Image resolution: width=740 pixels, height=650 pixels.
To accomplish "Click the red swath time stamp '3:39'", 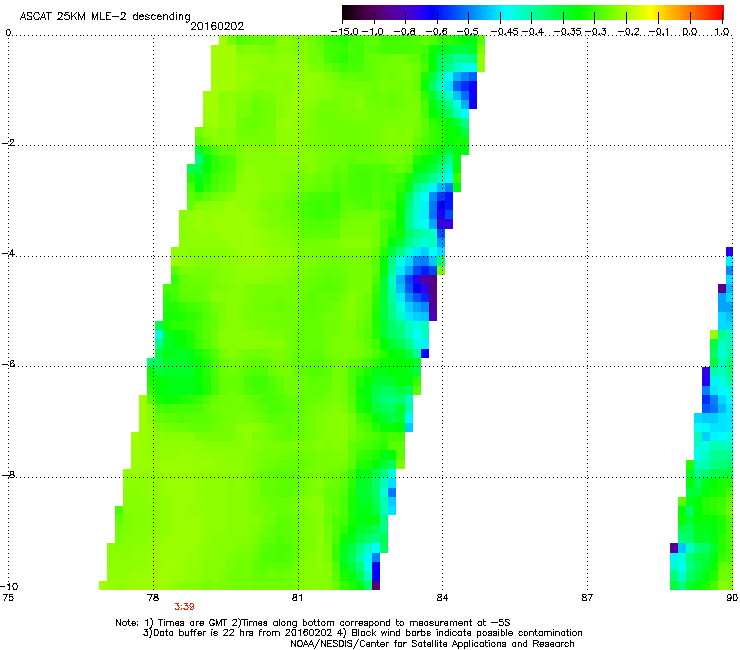I will click(185, 607).
